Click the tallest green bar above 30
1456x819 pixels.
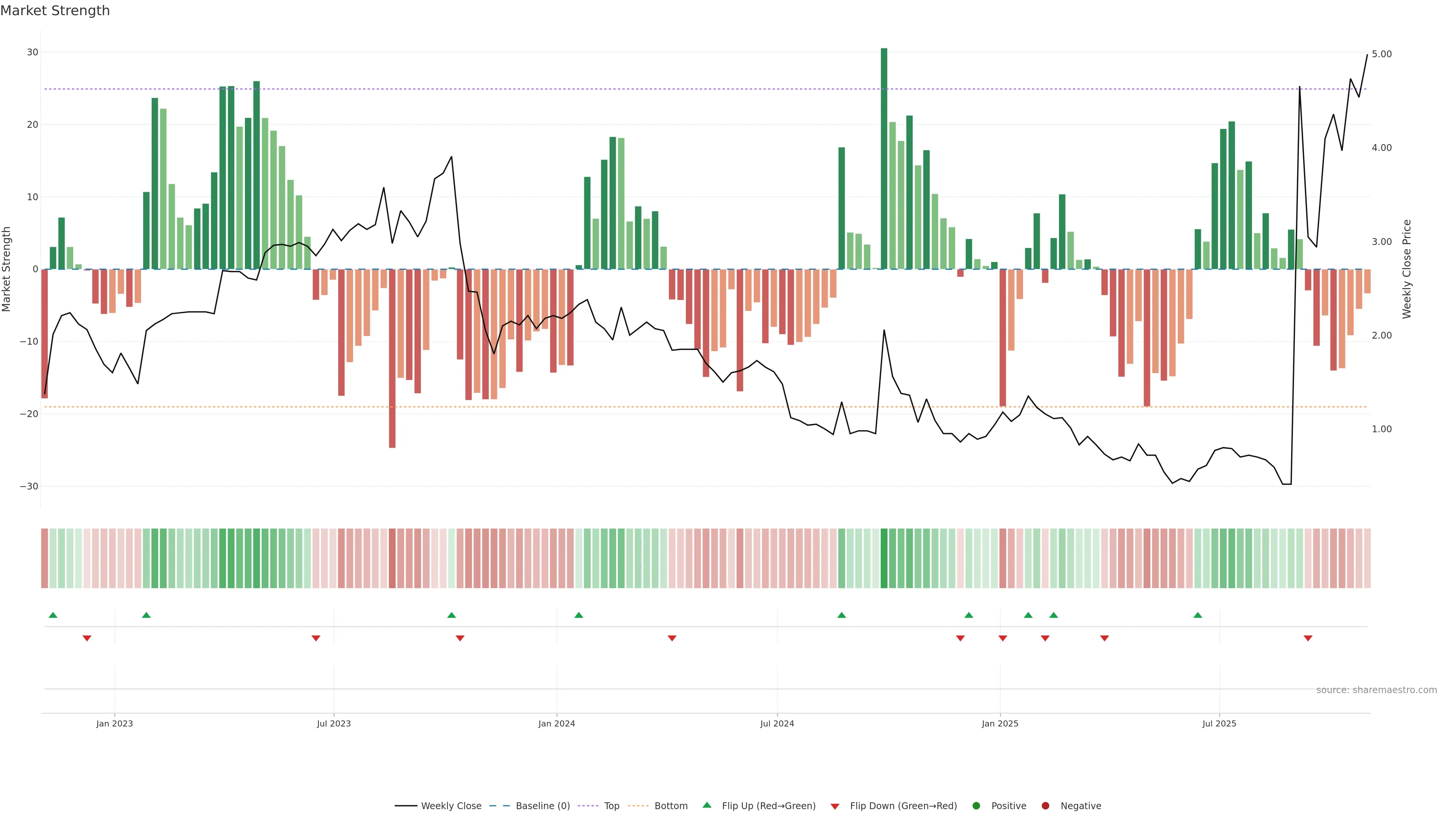884,158
